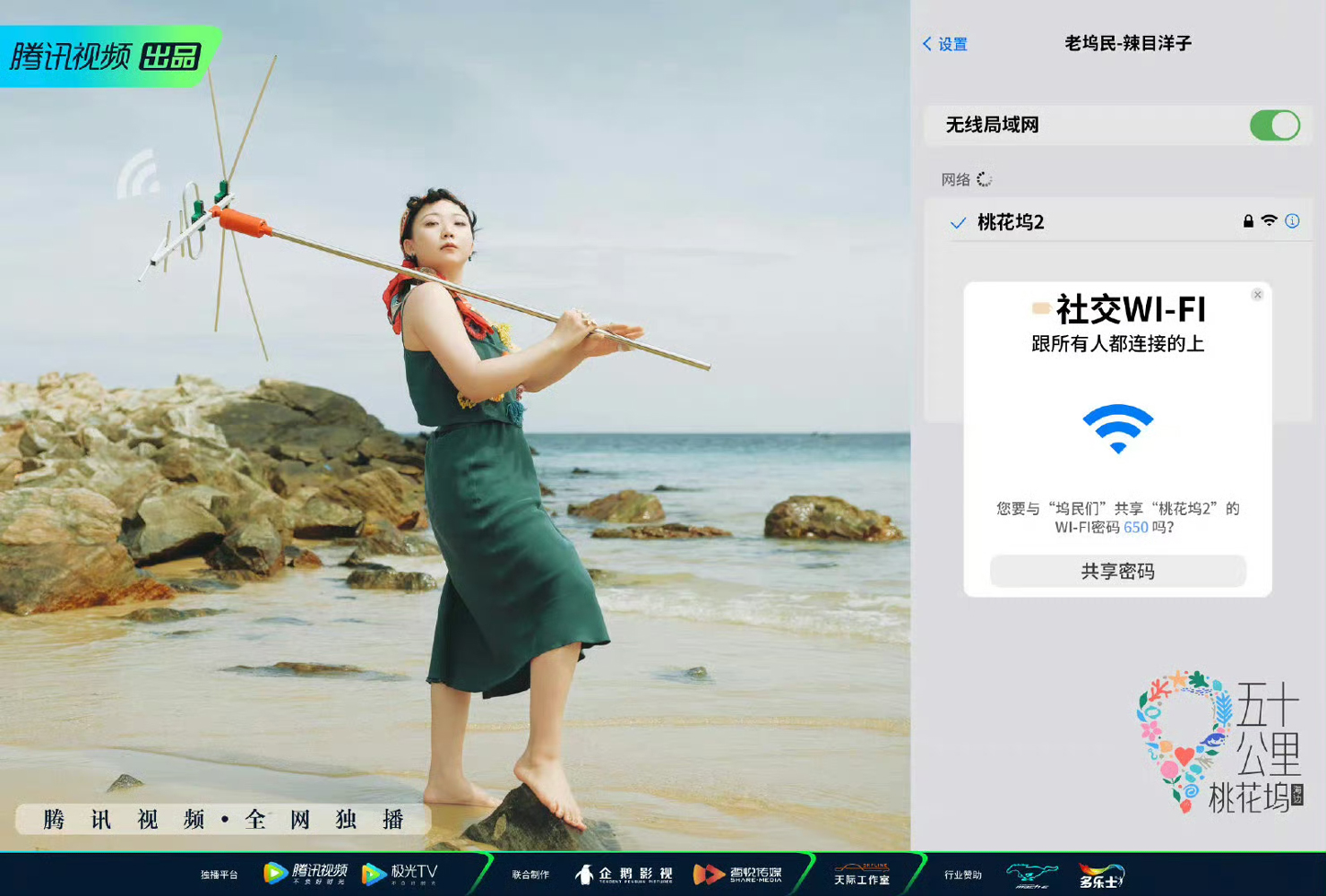Viewport: 1326px width, 896px height.
Task: Click the 腾讯视频 logo in bottom bar
Action: click(306, 873)
